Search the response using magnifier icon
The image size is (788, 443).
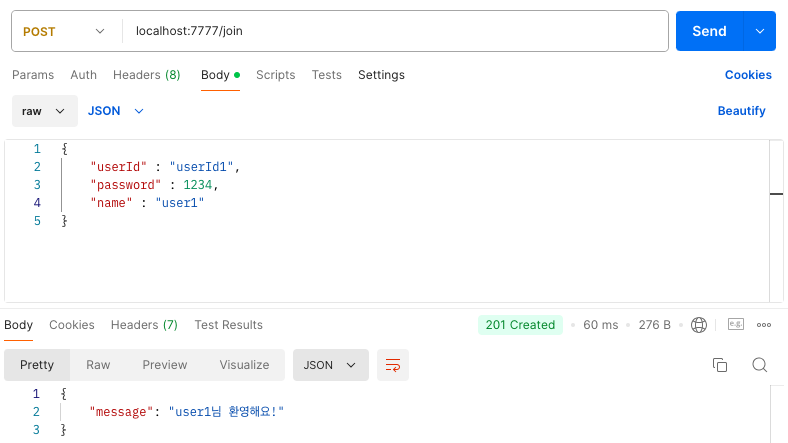pyautogui.click(x=759, y=365)
